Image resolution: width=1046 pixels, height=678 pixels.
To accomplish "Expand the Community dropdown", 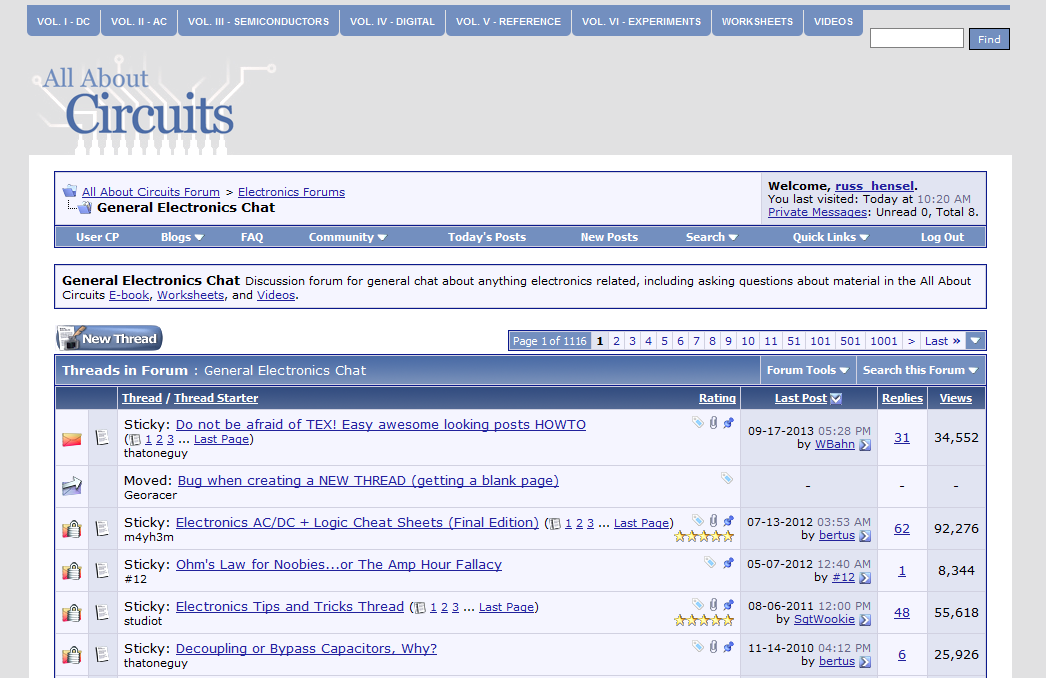I will pyautogui.click(x=347, y=237).
